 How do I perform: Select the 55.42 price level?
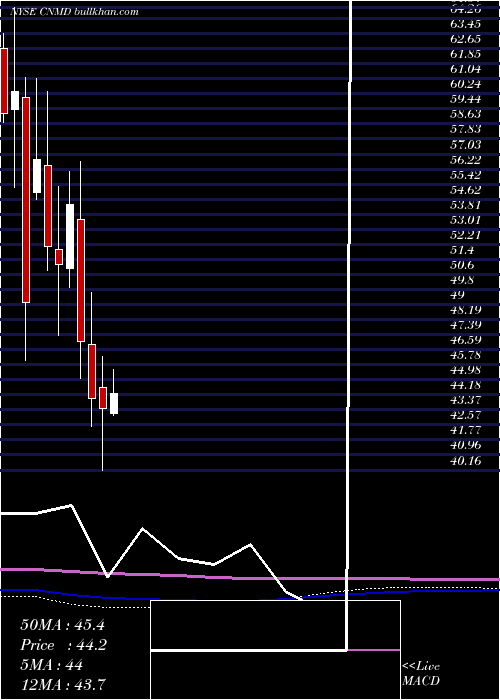(x=466, y=174)
